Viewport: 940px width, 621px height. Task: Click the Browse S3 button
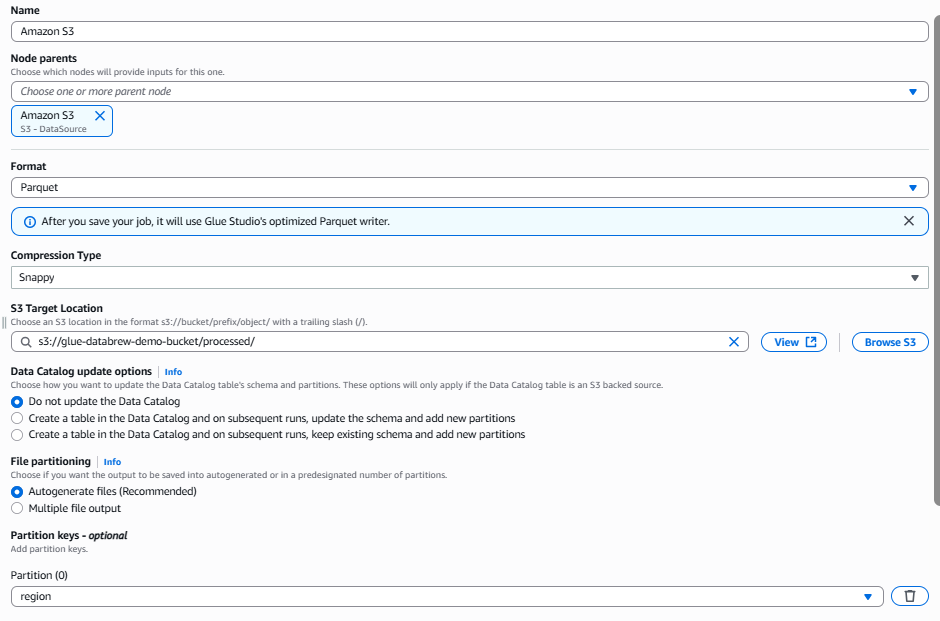pos(889,342)
